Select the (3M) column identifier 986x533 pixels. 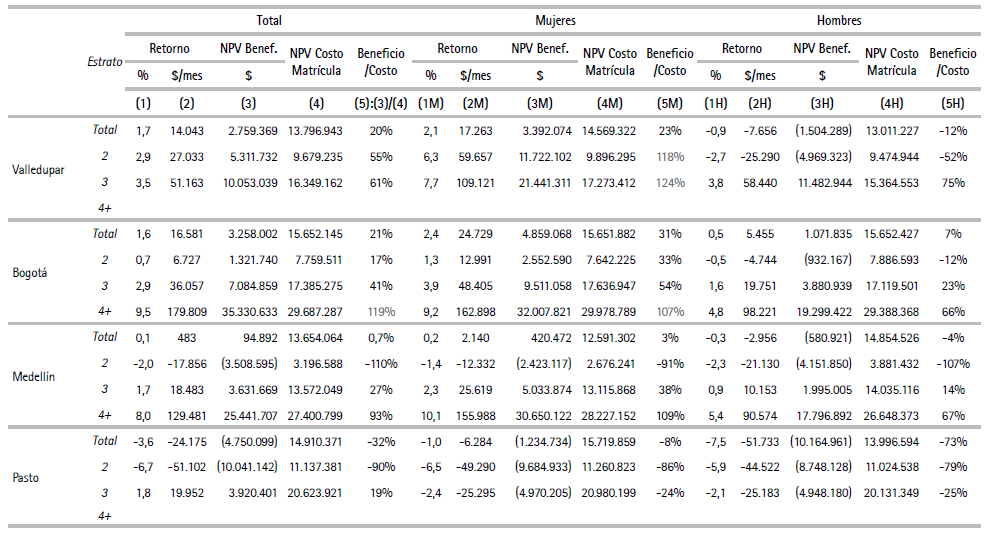click(x=540, y=102)
